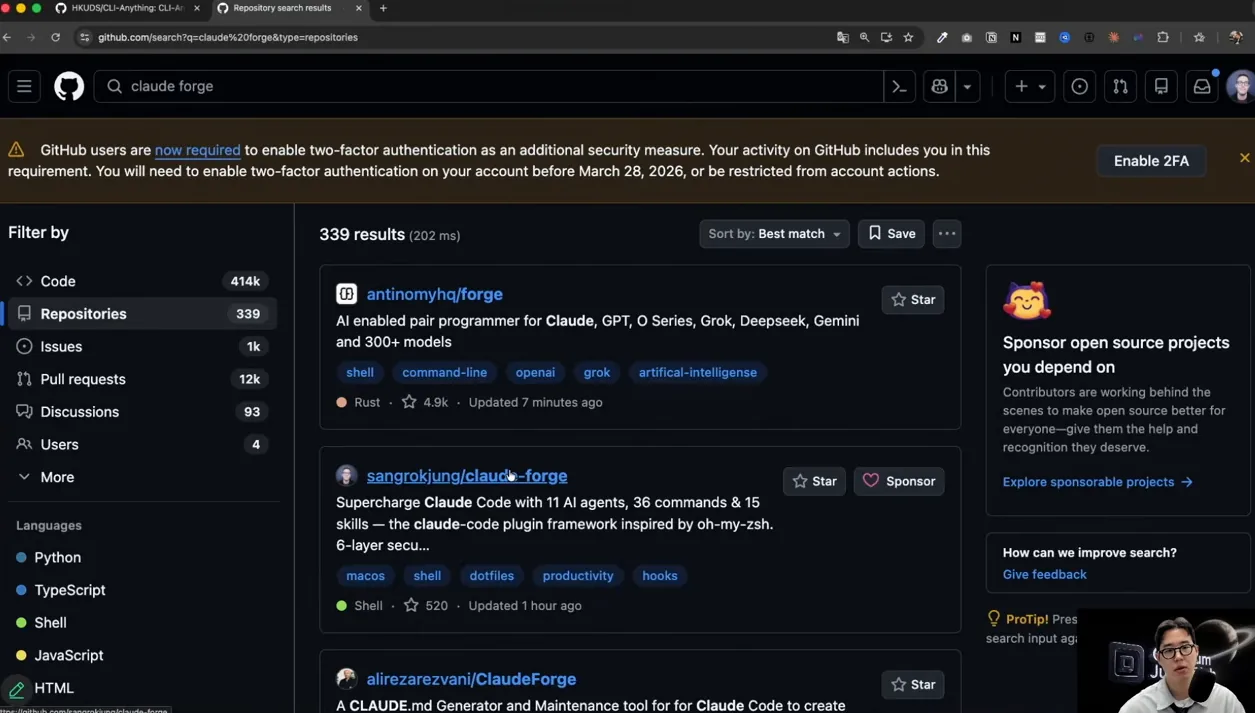Click the browser address bar URL
The height and width of the screenshot is (713, 1255).
pos(228,37)
